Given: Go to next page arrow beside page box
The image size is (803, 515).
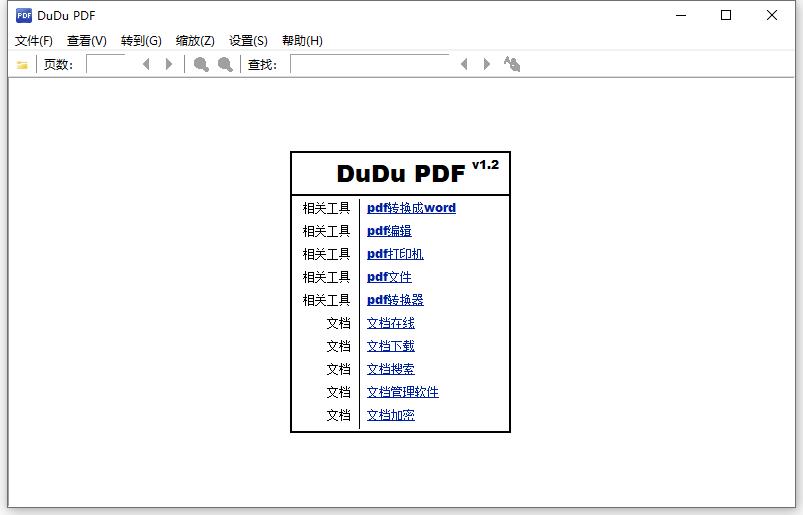Looking at the screenshot, I should tap(169, 65).
